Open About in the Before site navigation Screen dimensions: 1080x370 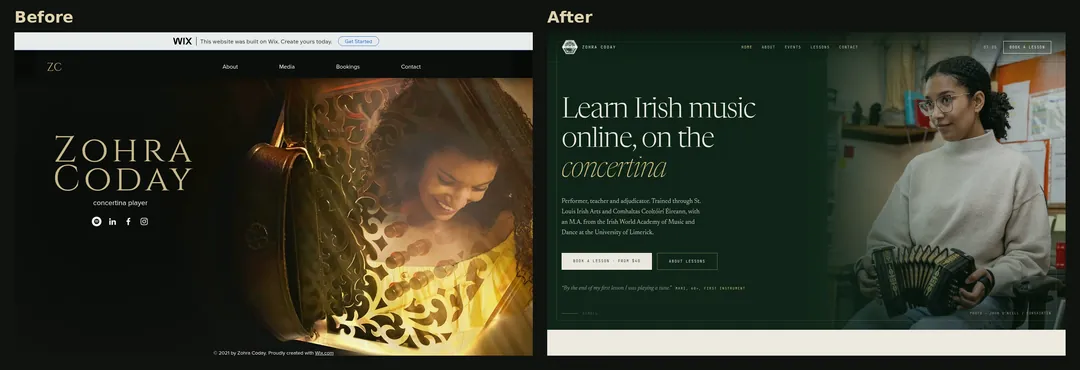(x=230, y=67)
